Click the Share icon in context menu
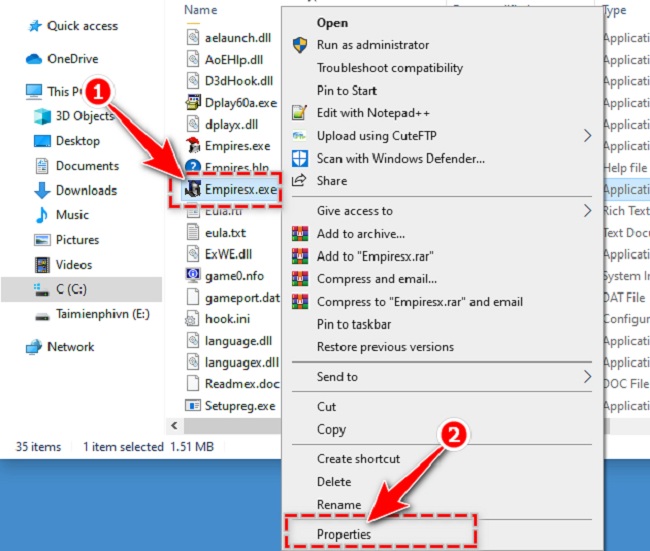 298,181
